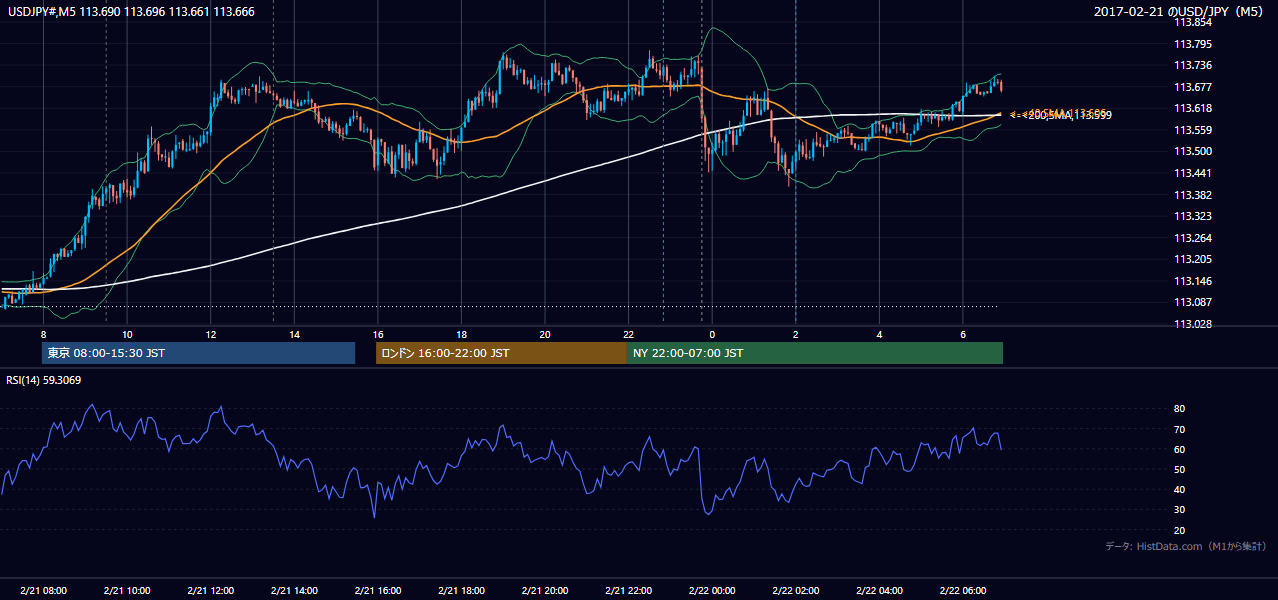Click hour 22 tick under the price chart
The image size is (1278, 600).
click(628, 334)
